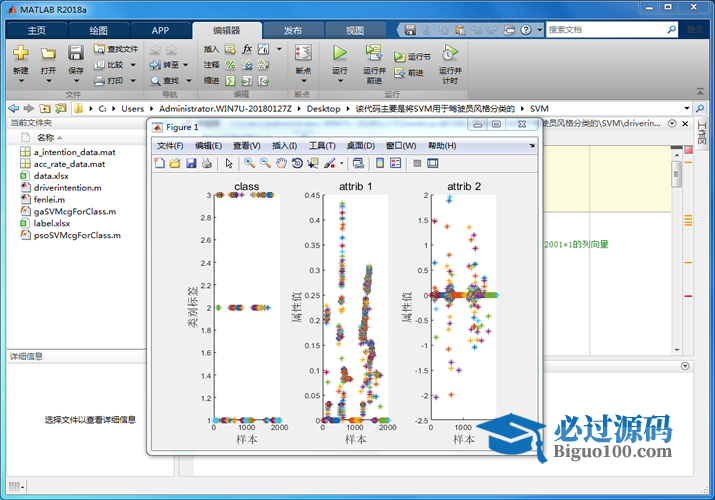Image resolution: width=715 pixels, height=500 pixels.
Task: Open 文件(F) menu in Figure 1
Action: tap(170, 146)
